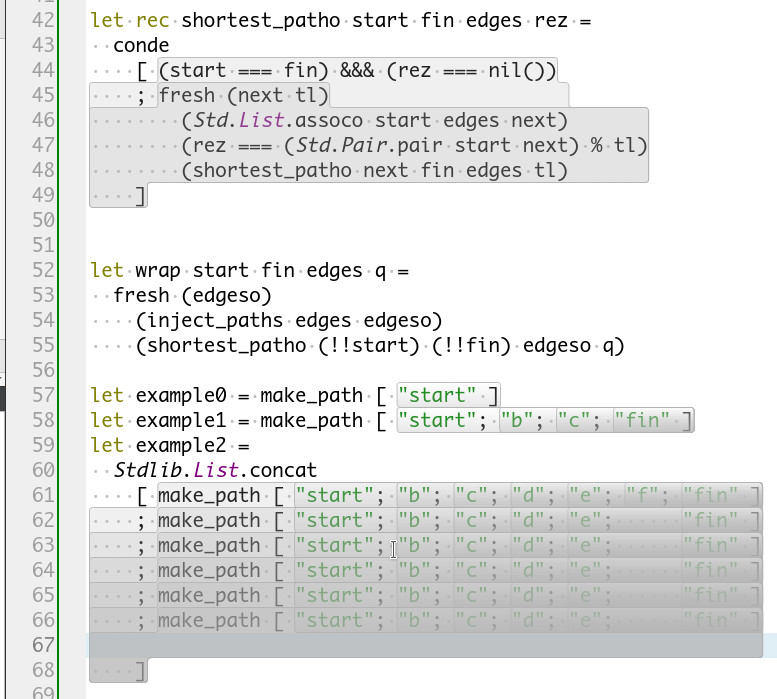Click 'example2' on line 59

(181, 445)
